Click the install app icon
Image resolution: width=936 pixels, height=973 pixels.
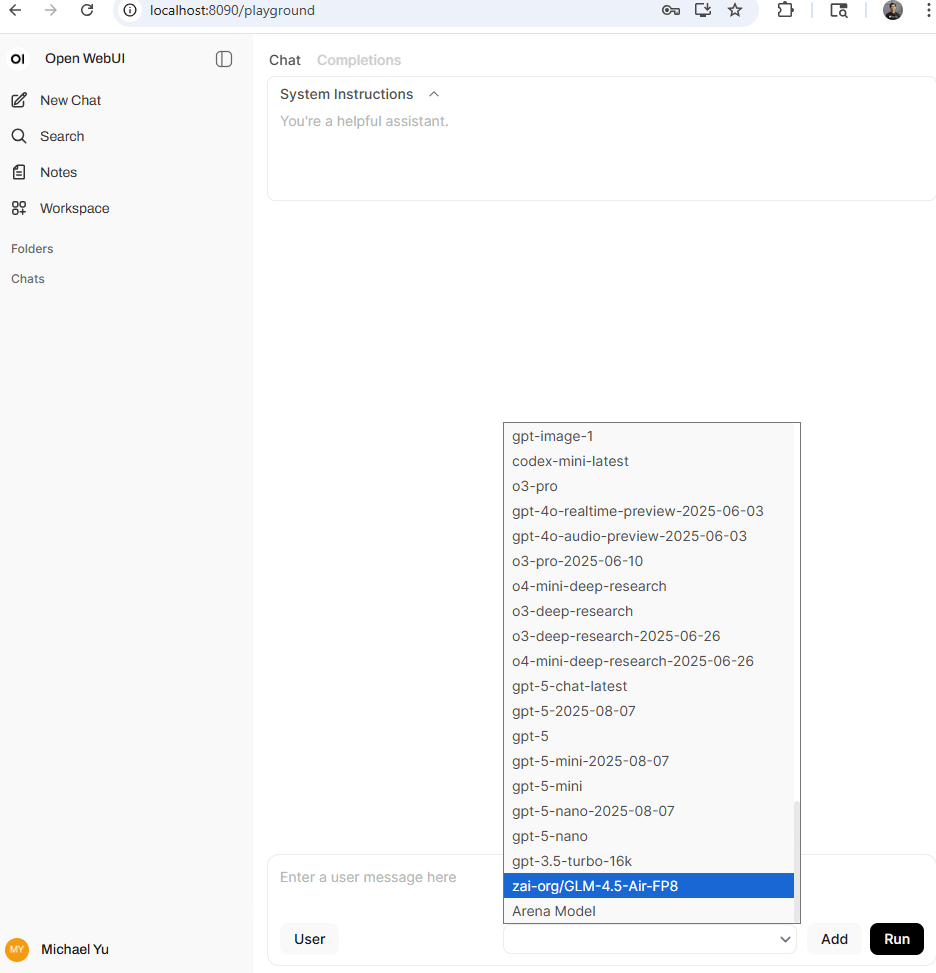point(703,10)
